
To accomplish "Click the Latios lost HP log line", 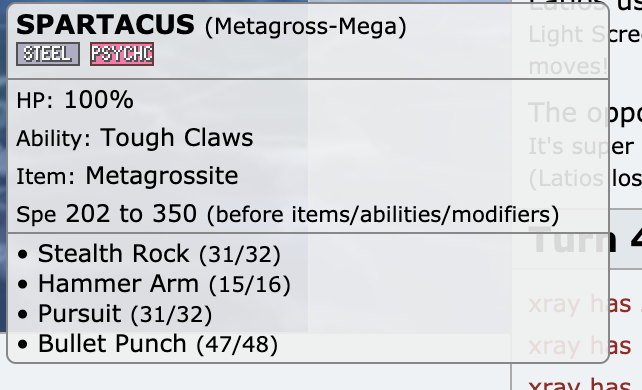I will (x=585, y=179).
